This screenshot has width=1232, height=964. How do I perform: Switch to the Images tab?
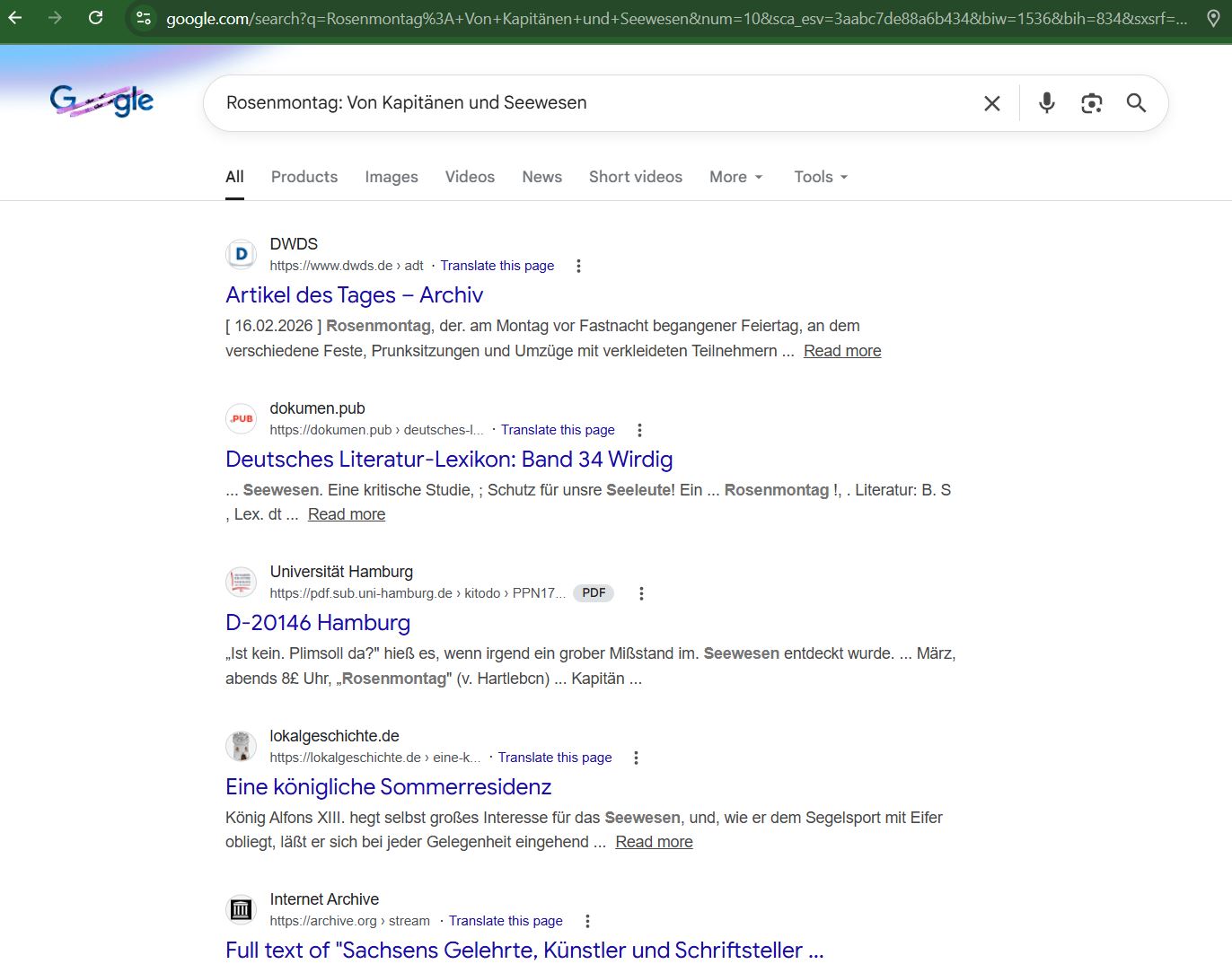point(391,177)
